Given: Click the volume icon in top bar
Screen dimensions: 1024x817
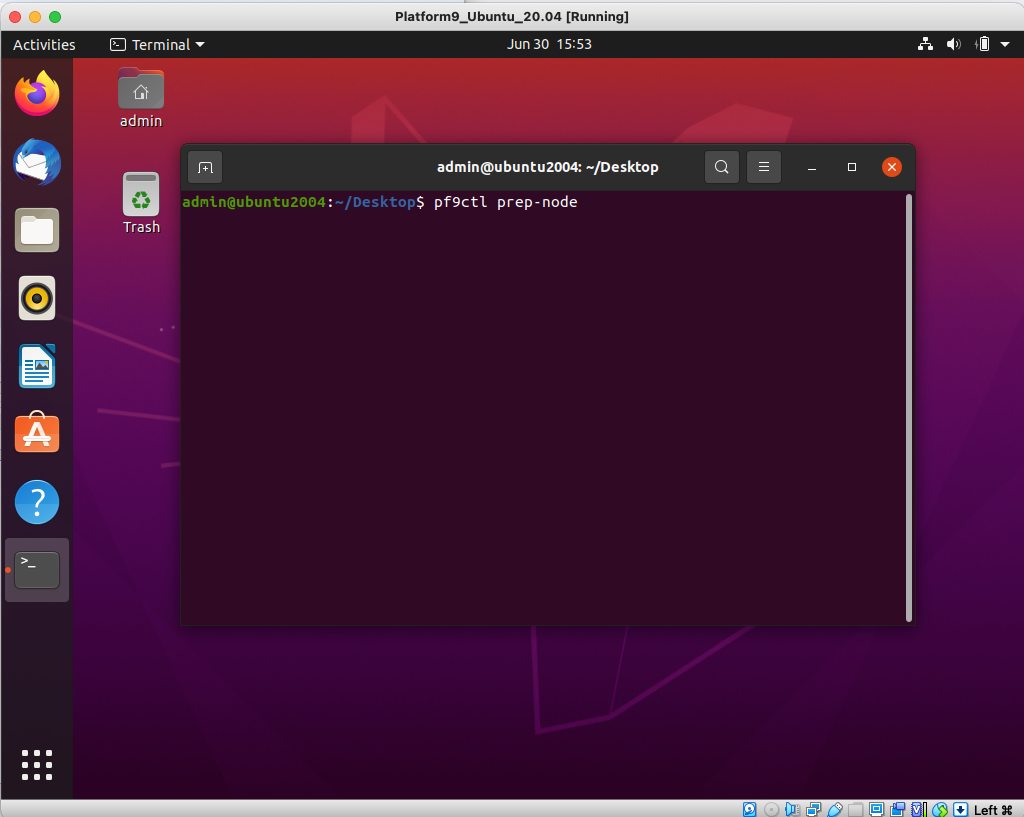Looking at the screenshot, I should tap(953, 44).
